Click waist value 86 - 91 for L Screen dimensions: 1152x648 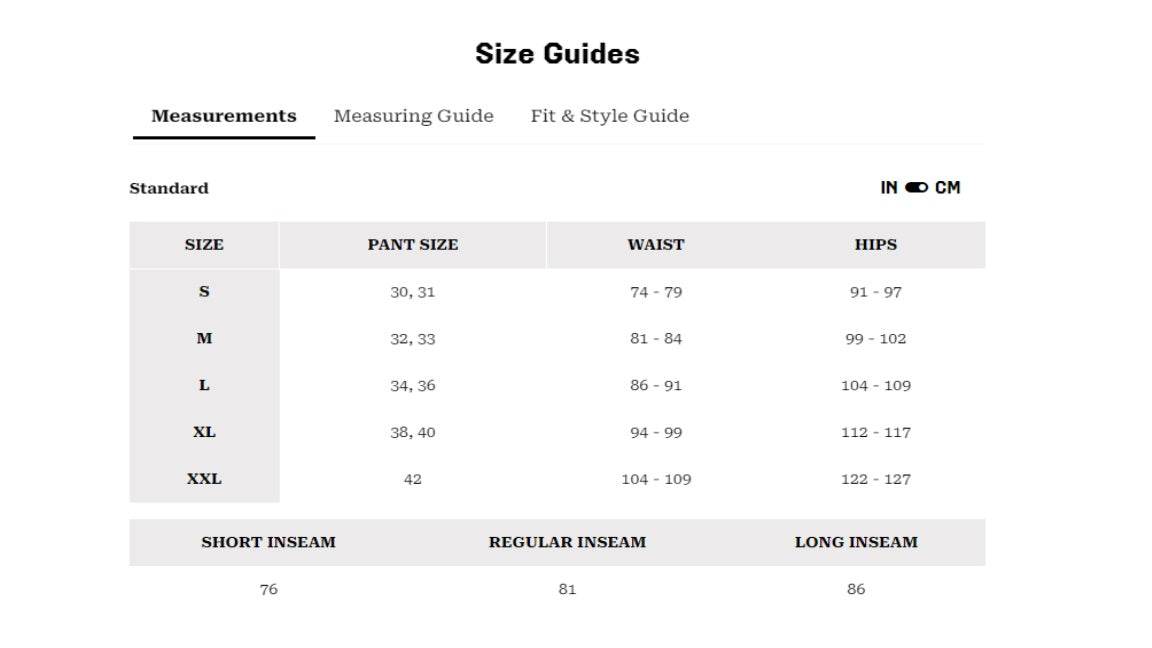click(655, 386)
